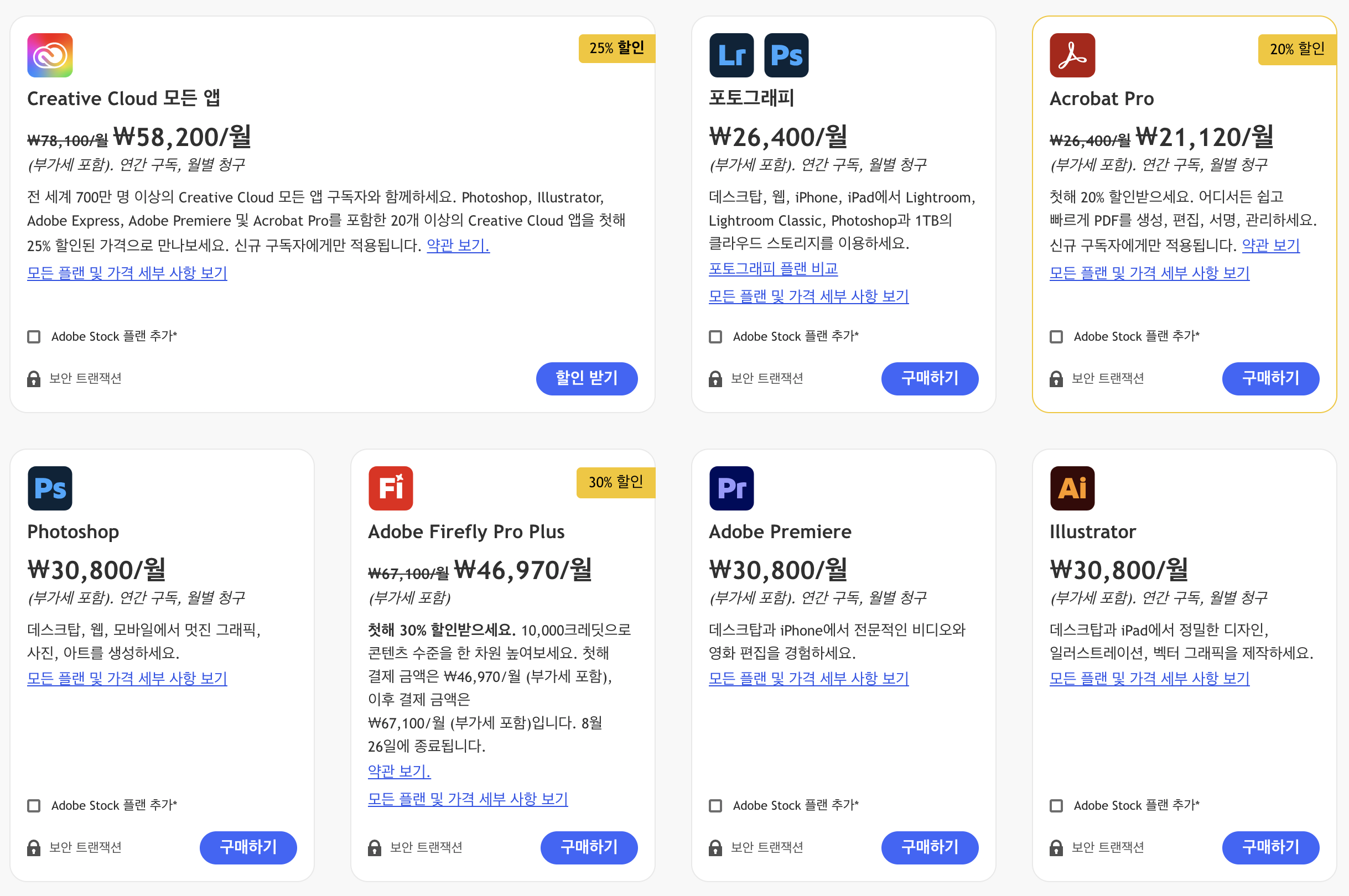Open 모든 플랜 및 가격 세부 사항 보기 in Firefly card
1349x896 pixels.
coord(468,799)
